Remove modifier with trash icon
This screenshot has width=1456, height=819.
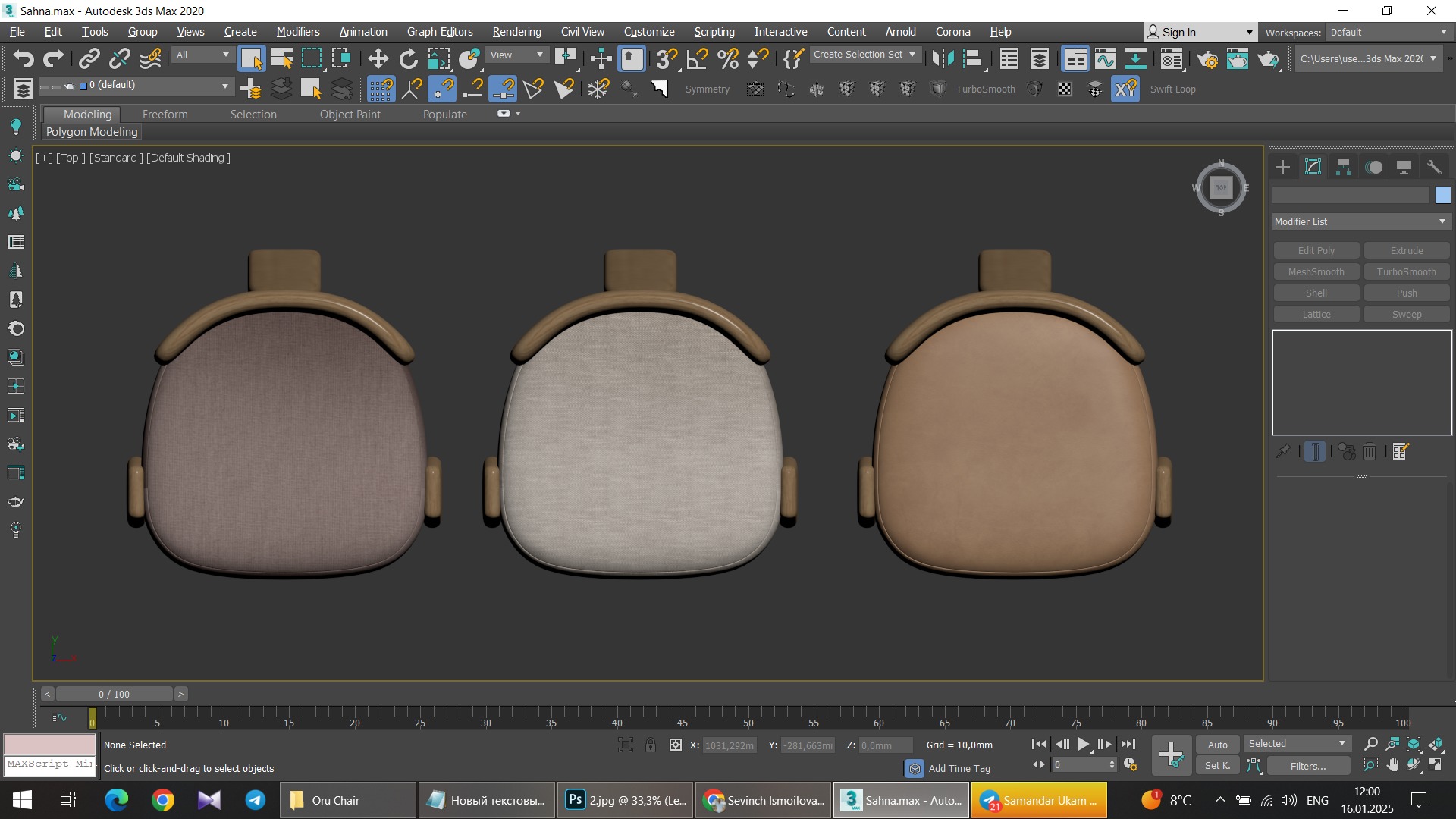click(1370, 451)
